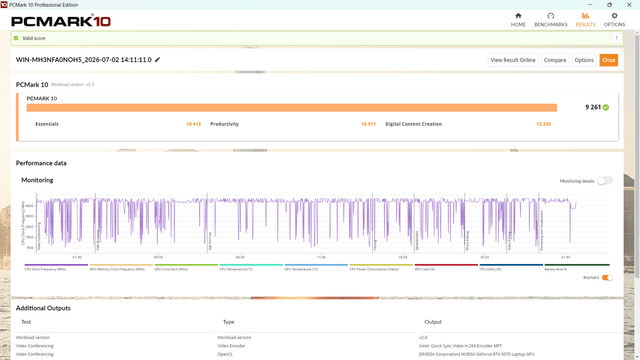Click the orange PCMark 10 score bar
Viewport: 640px width, 360px height.
(x=291, y=107)
